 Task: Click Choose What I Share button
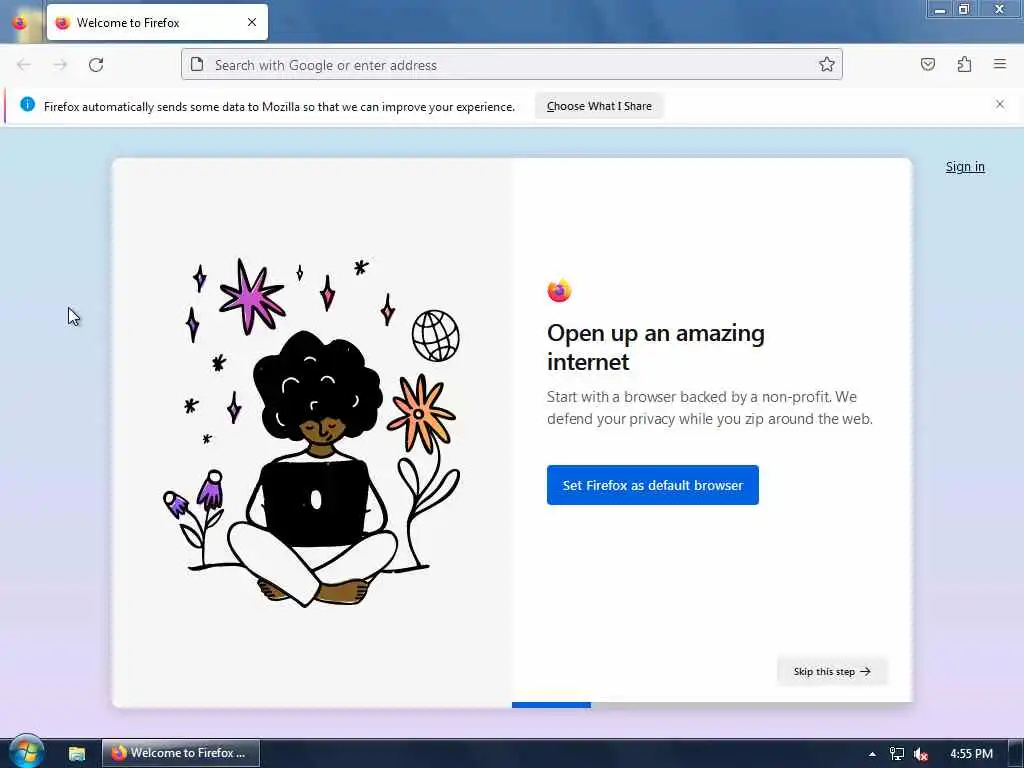tap(599, 106)
